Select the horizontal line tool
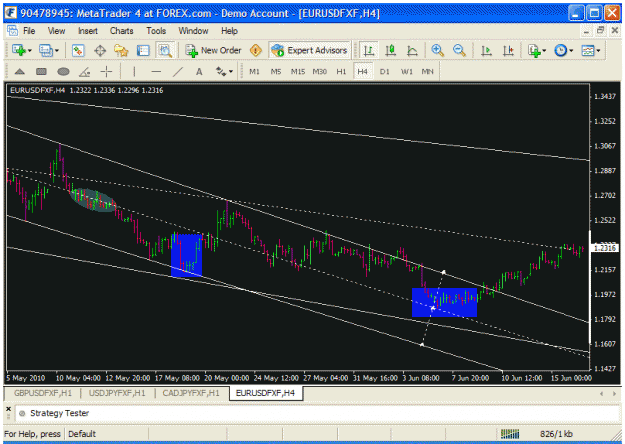Image resolution: width=625 pixels, height=444 pixels. 156,72
